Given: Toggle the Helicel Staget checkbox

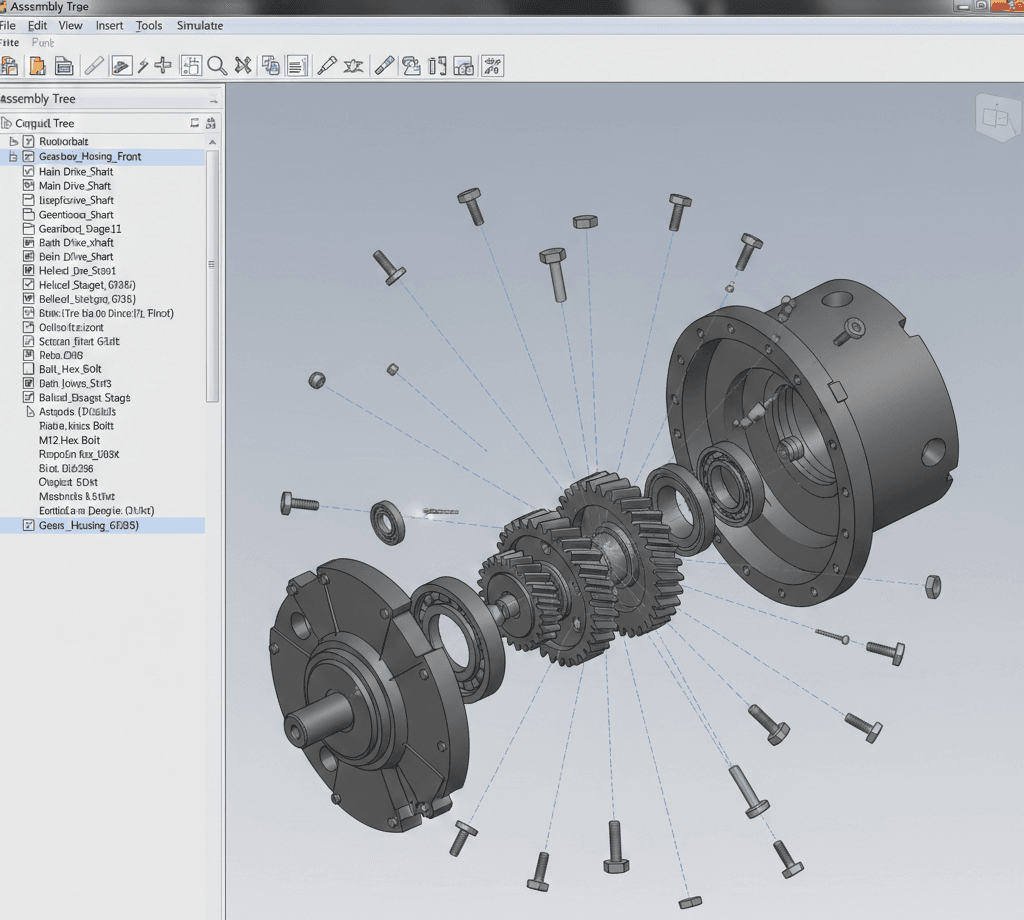Looking at the screenshot, I should tap(28, 285).
